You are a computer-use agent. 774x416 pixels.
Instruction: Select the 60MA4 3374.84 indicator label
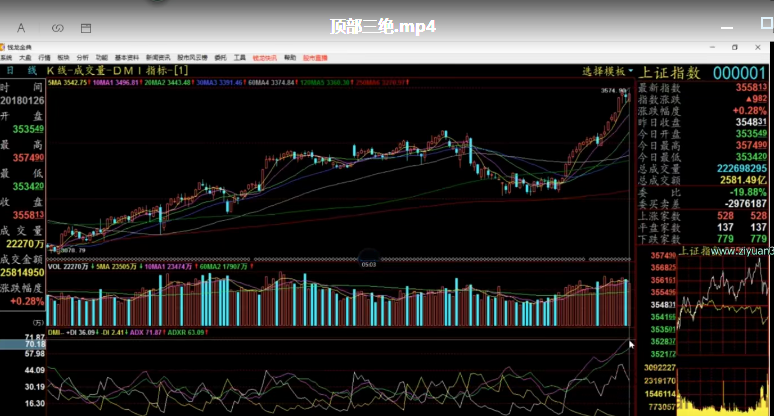[x=271, y=82]
